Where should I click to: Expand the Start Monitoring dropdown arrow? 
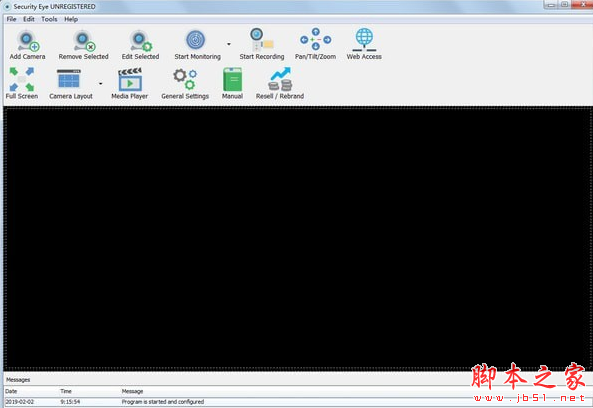click(229, 44)
